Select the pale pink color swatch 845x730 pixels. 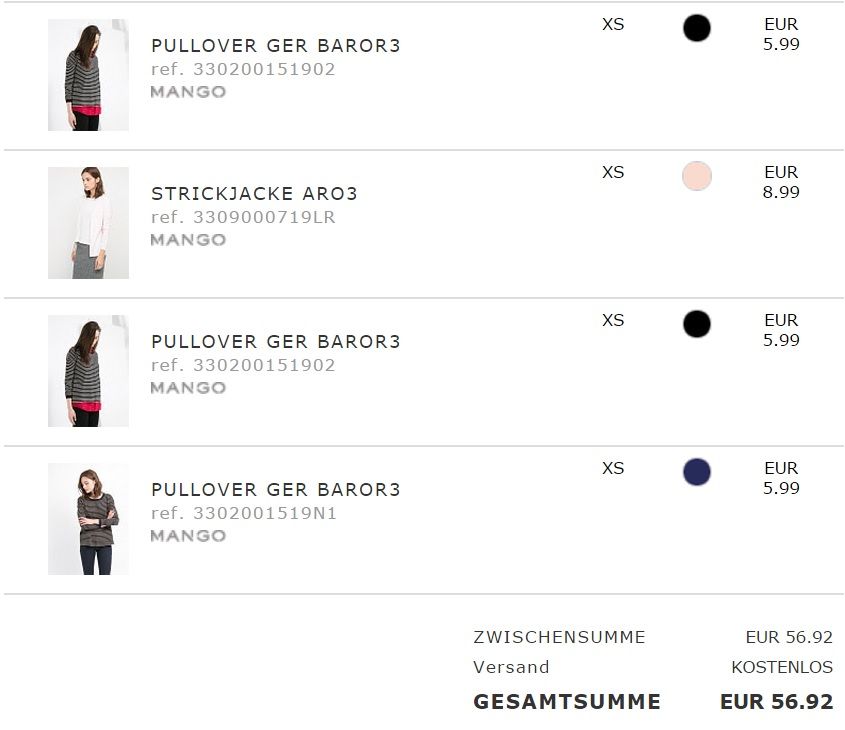697,176
